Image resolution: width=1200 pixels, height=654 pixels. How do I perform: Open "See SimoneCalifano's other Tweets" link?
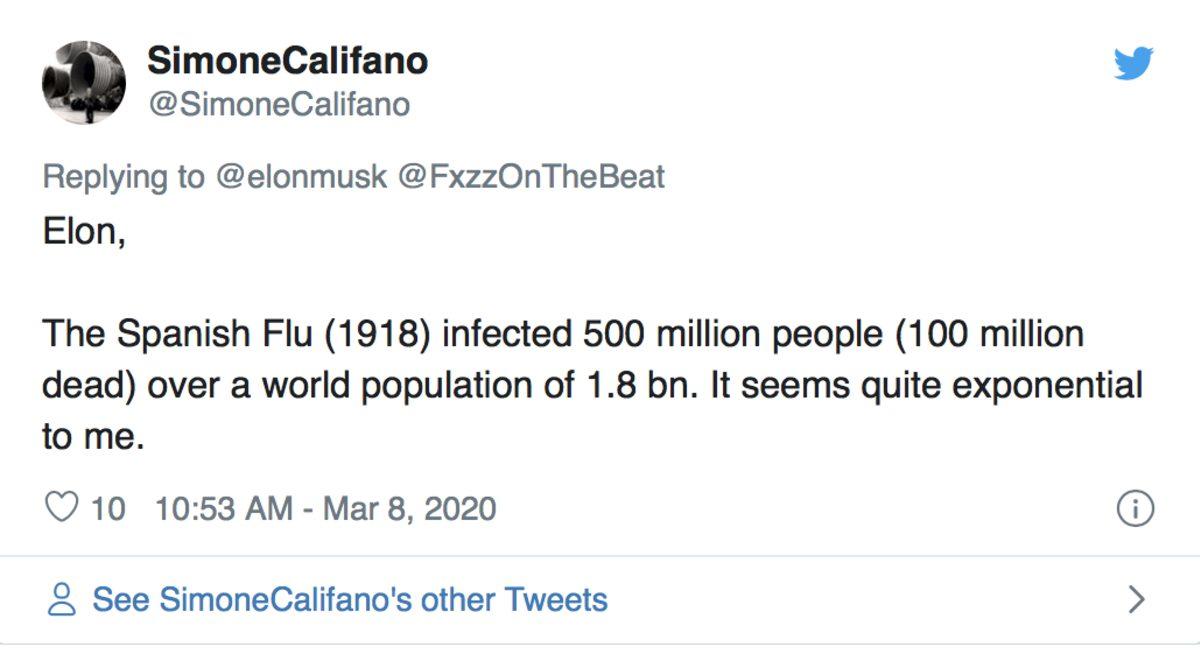[350, 600]
